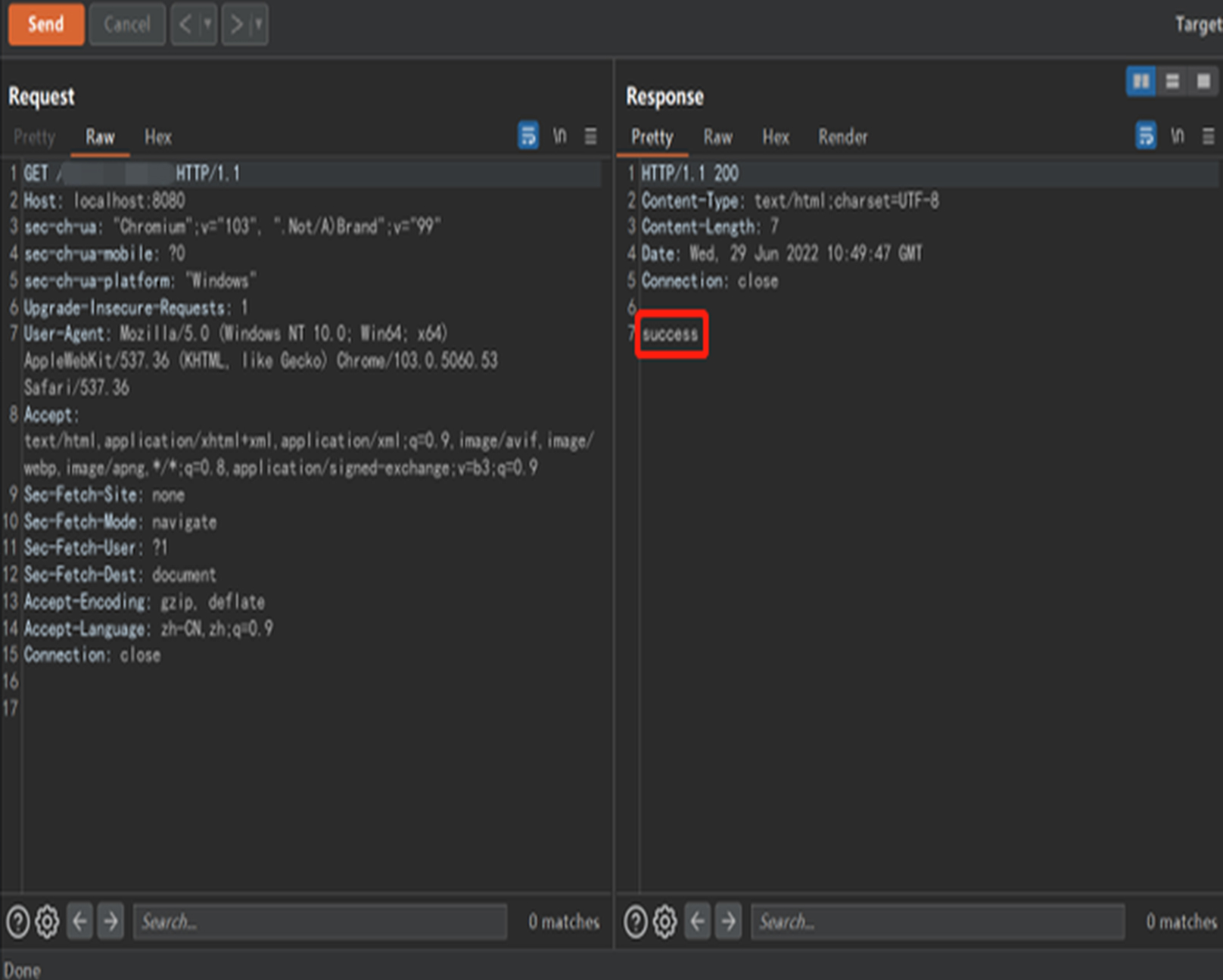This screenshot has height=980, width=1223.
Task: Click the Content-Type response header
Action: (790, 201)
